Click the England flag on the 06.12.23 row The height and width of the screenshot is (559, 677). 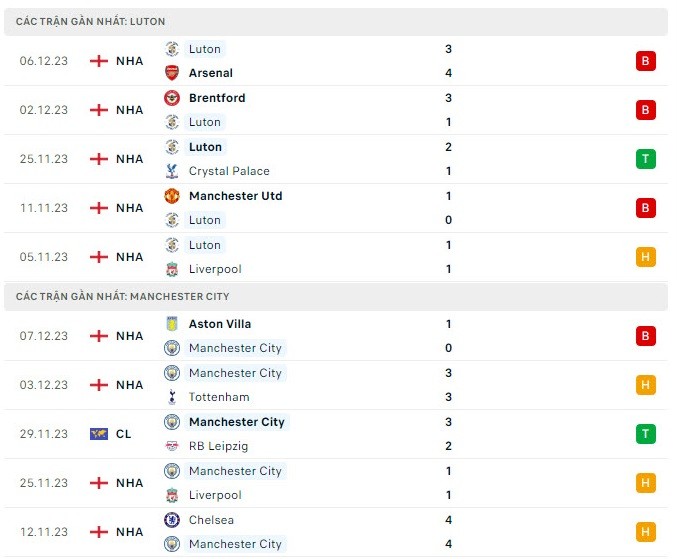99,61
